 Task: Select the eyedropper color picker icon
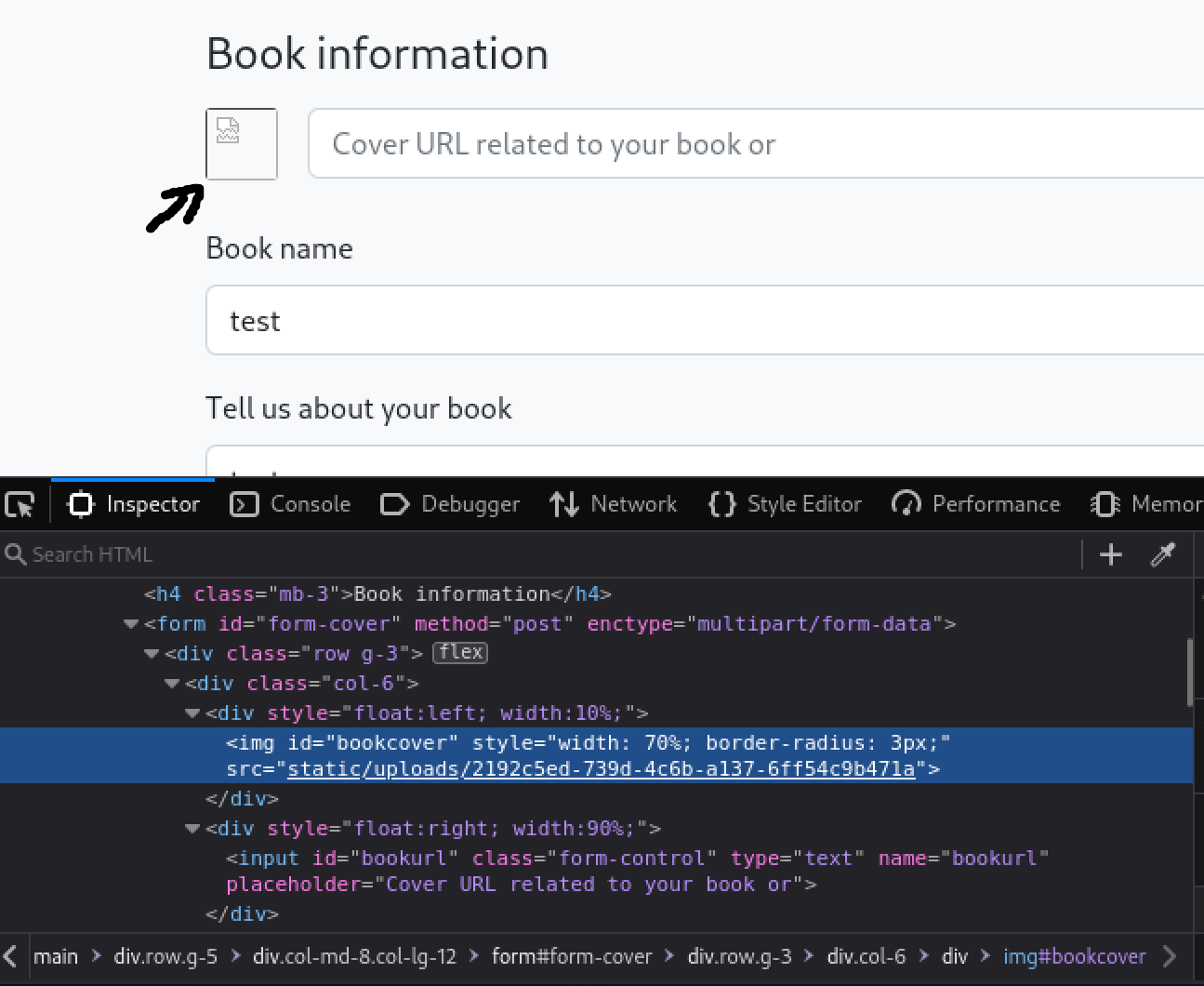click(x=1162, y=554)
